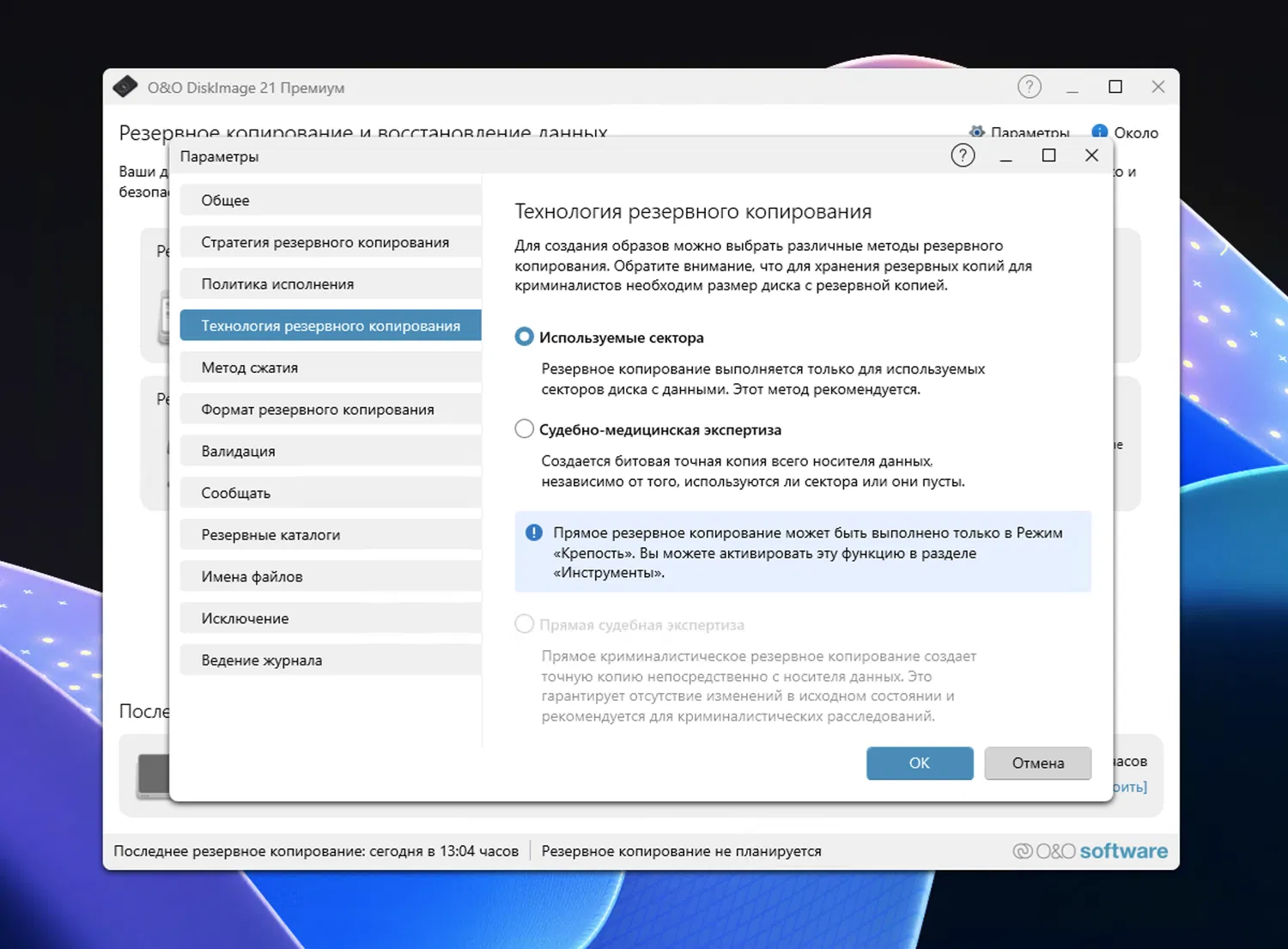Open help in the main DiskImage title bar
The height and width of the screenshot is (949, 1288).
tap(1029, 87)
